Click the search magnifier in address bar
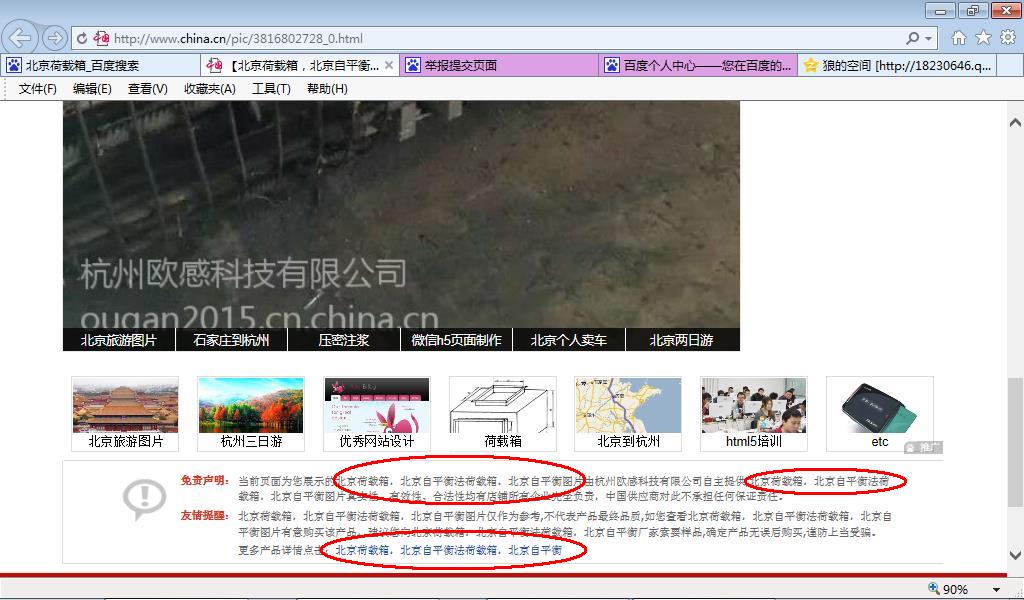 pos(912,39)
